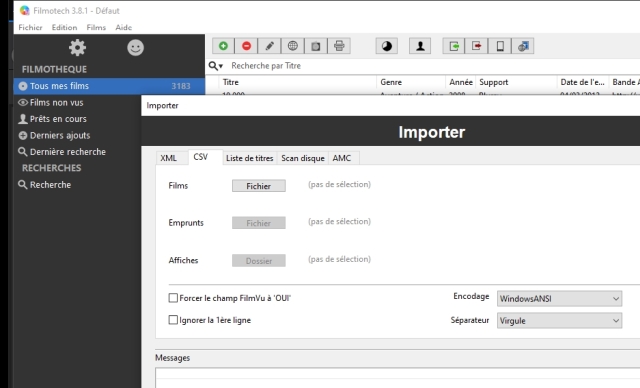Click the last toolbar icon after mobile
This screenshot has height=388, width=640.
point(523,46)
